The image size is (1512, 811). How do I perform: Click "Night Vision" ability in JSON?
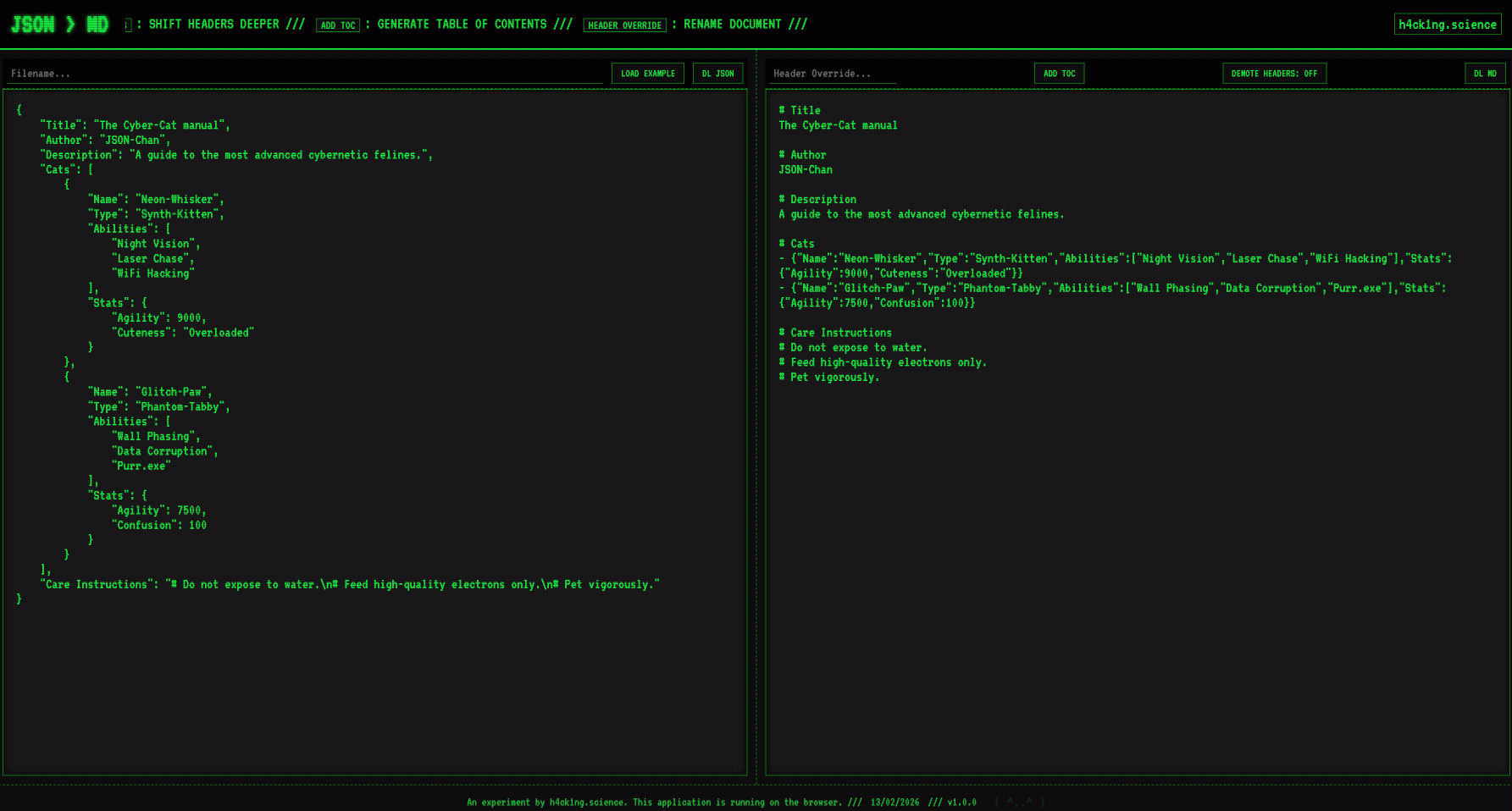point(156,244)
